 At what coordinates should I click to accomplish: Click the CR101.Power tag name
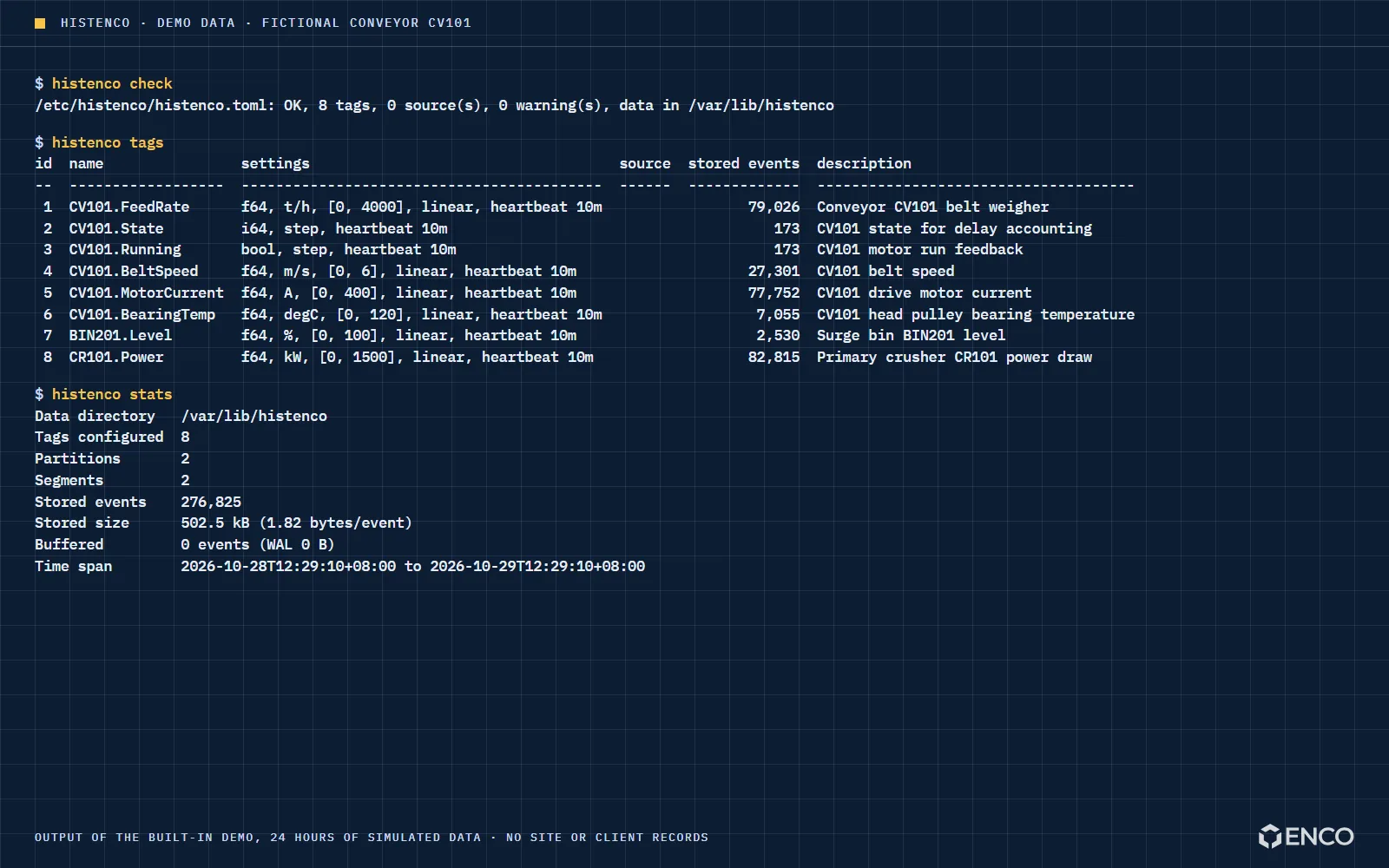pos(116,357)
